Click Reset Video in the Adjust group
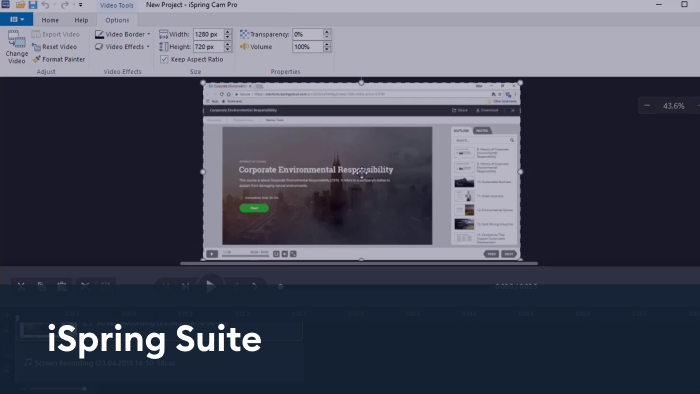This screenshot has width=700, height=394. click(x=54, y=47)
